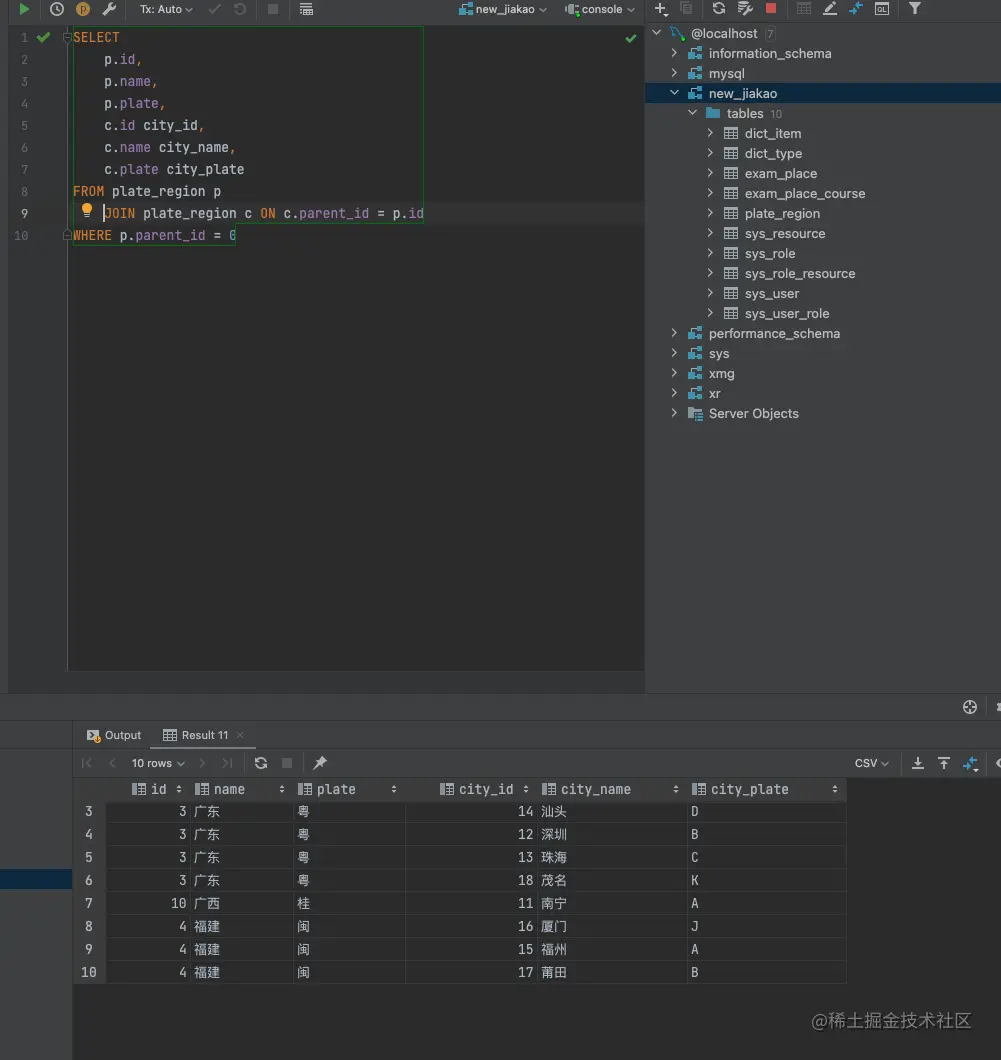Click the jump to query console QL icon
Viewport: 1001px width, 1060px height.
click(882, 8)
